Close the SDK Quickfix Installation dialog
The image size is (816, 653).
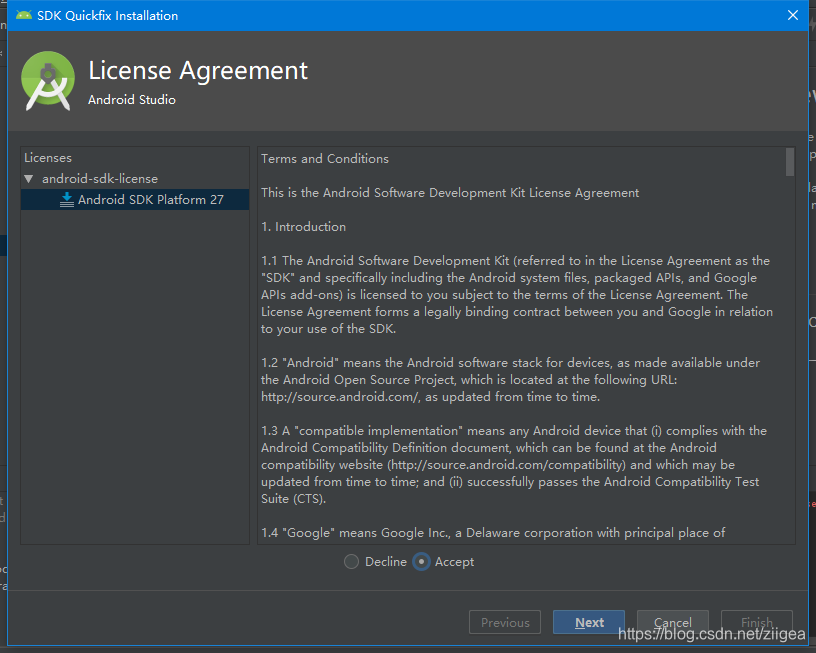click(x=793, y=15)
